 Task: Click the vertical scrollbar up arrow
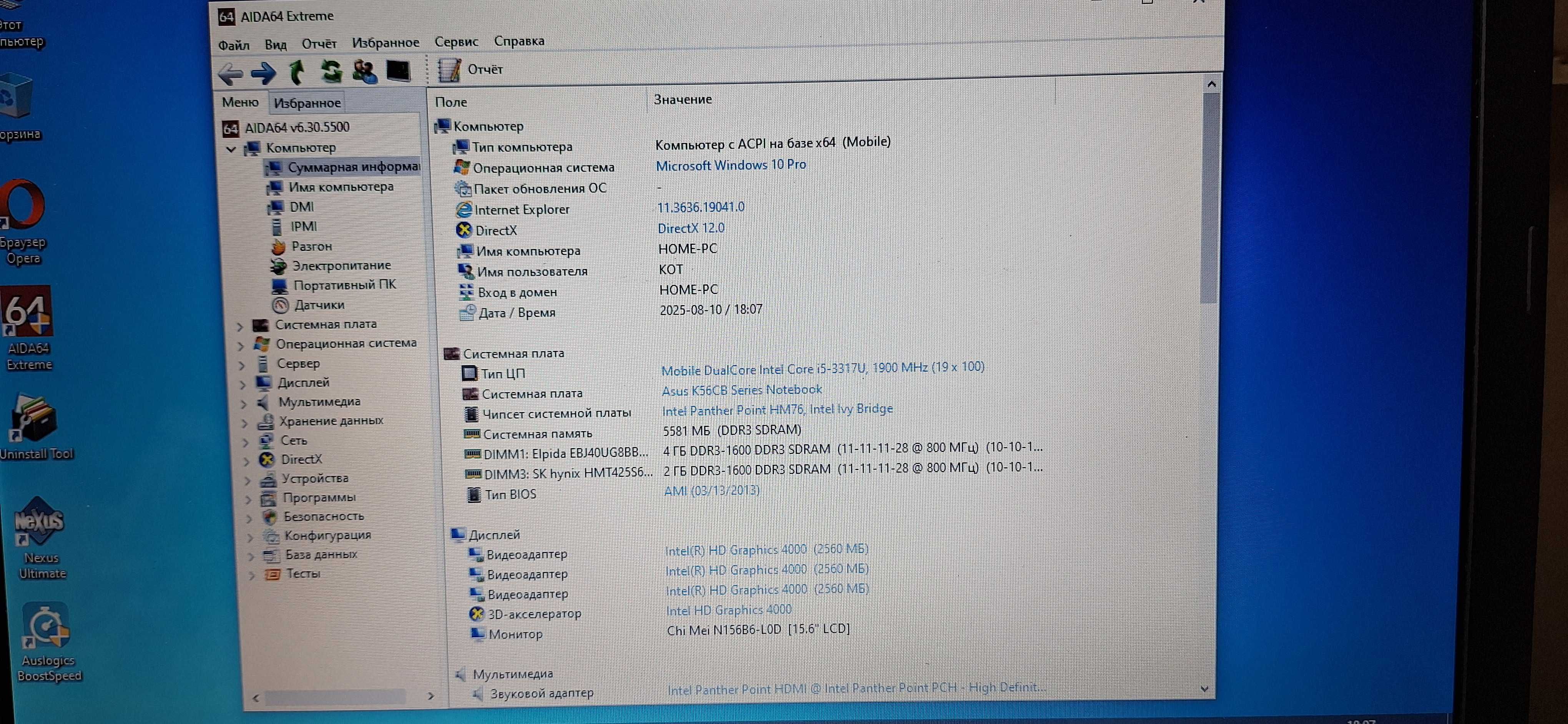coord(1211,85)
